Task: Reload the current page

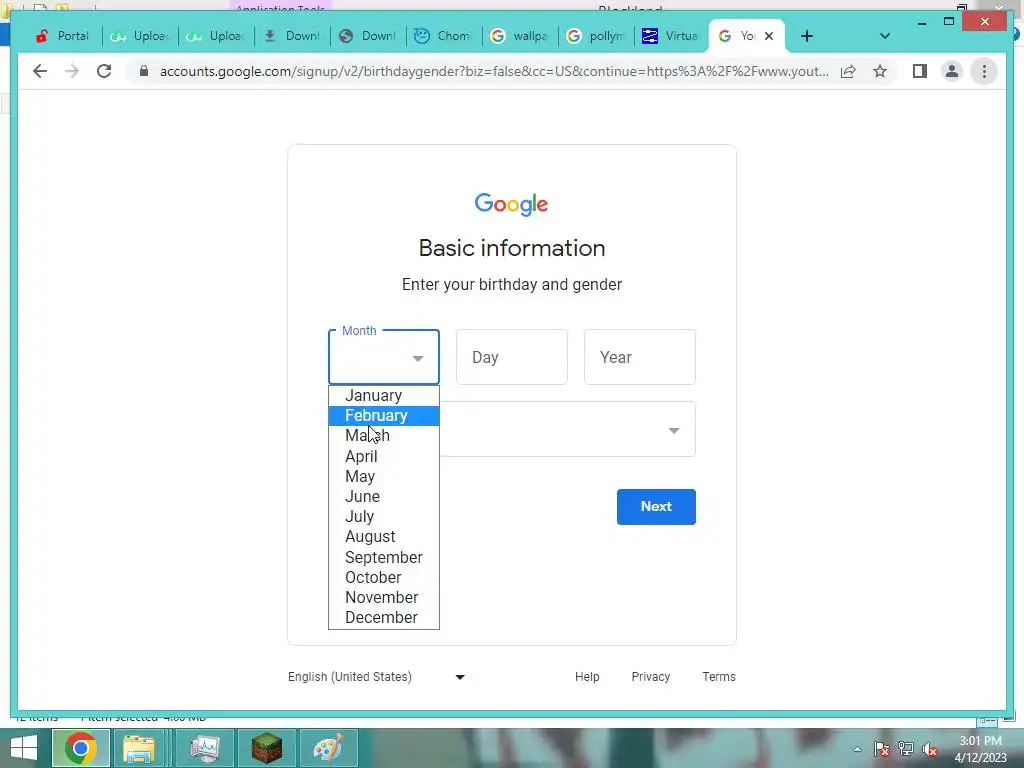Action: point(104,71)
